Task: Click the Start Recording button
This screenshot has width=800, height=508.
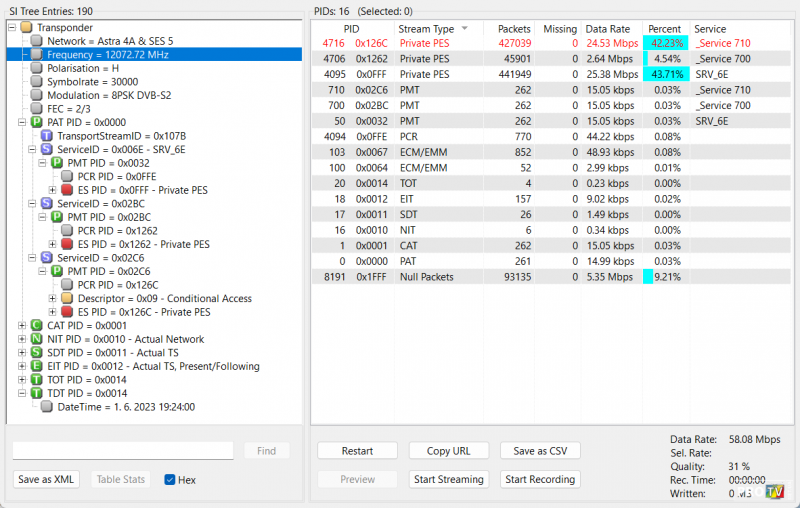Action: pos(540,479)
